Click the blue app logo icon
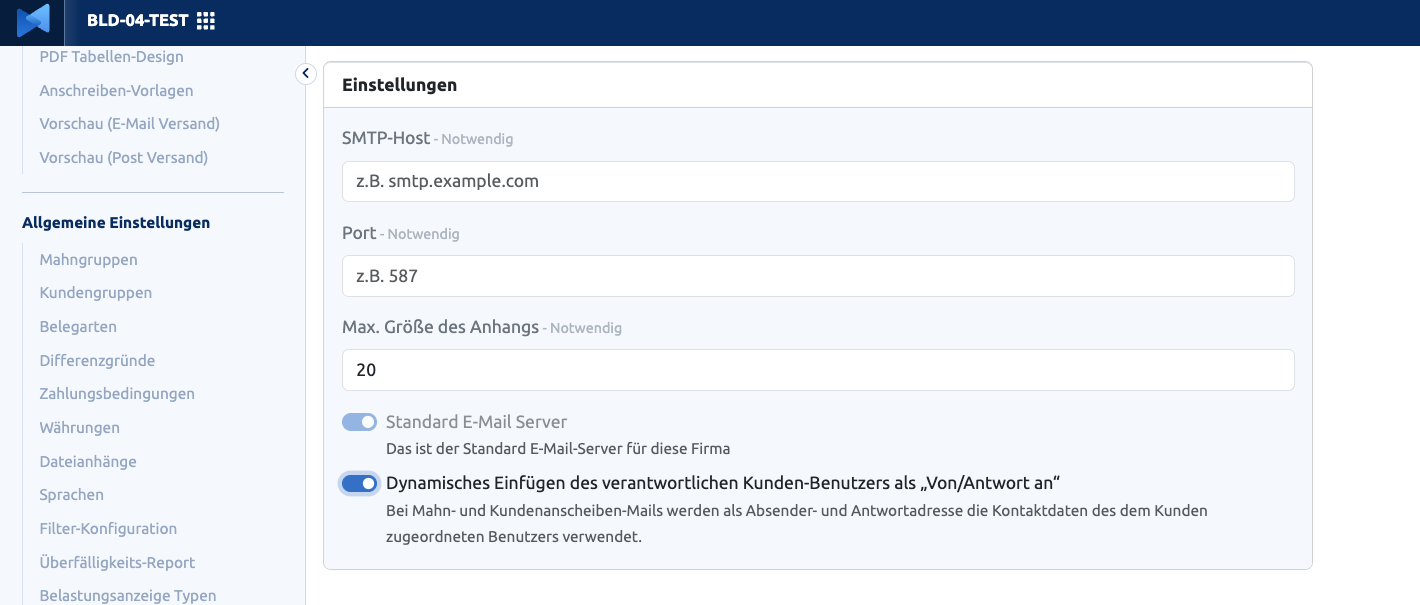 click(x=33, y=20)
